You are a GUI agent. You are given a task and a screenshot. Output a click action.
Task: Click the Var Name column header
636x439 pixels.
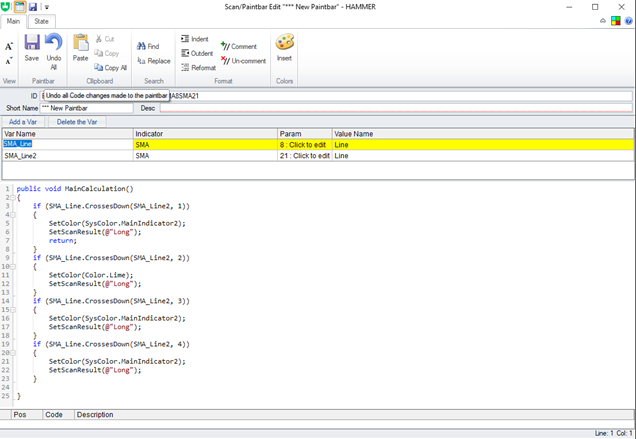click(x=68, y=134)
